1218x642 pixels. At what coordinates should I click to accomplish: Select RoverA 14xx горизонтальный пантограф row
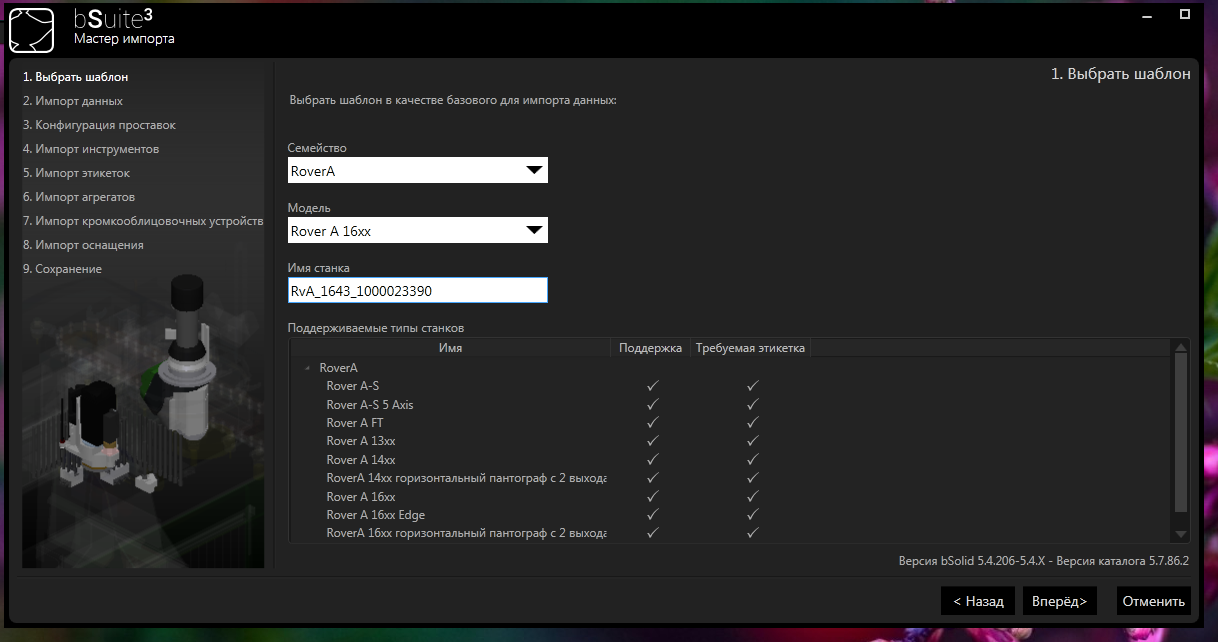click(730, 478)
